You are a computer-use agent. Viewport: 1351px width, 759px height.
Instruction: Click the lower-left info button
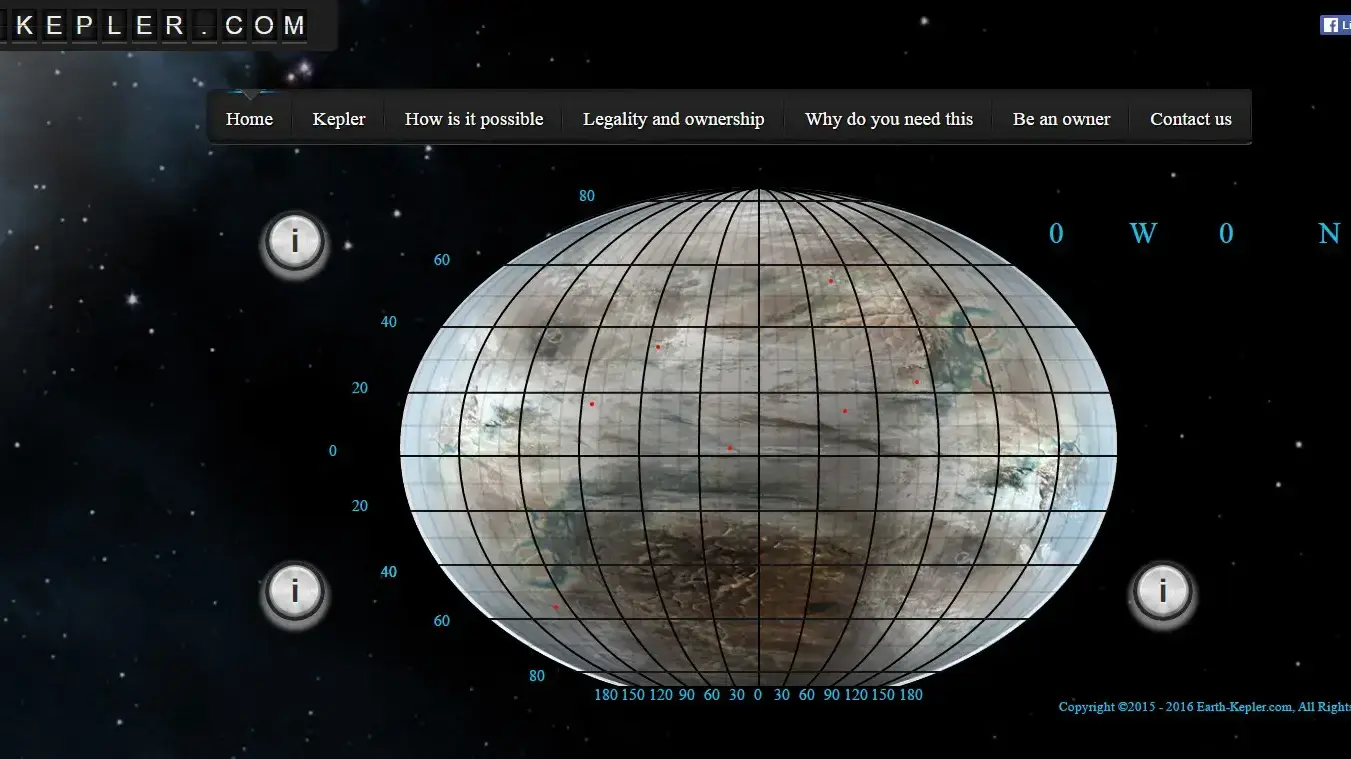(x=294, y=593)
